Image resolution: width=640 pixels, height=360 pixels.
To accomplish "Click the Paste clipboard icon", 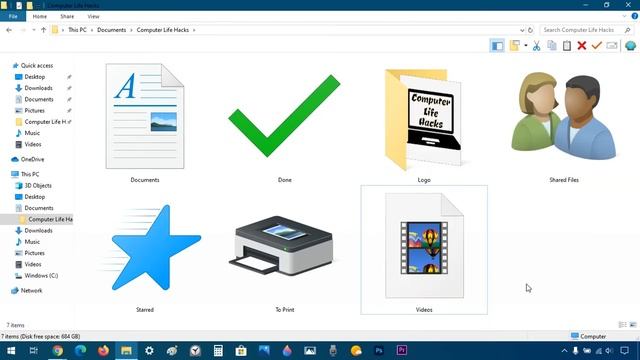I will coord(567,45).
